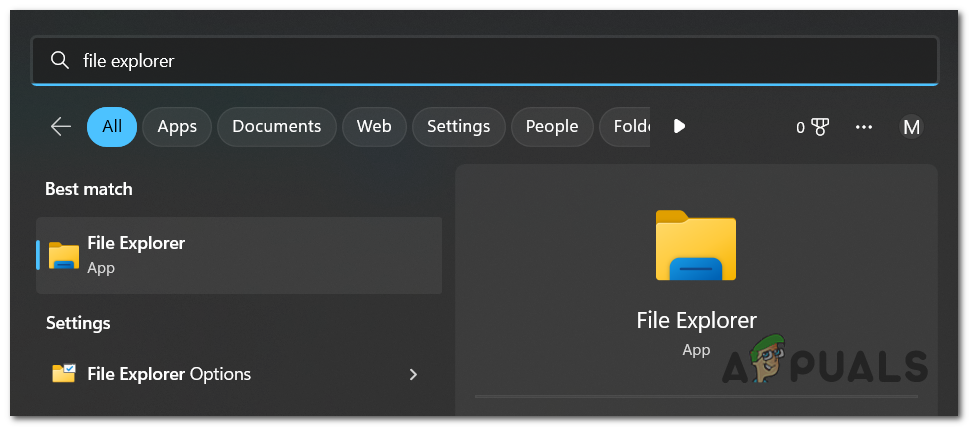Click into the 'file explorer' search field
The width and height of the screenshot is (969, 427).
pyautogui.click(x=484, y=61)
